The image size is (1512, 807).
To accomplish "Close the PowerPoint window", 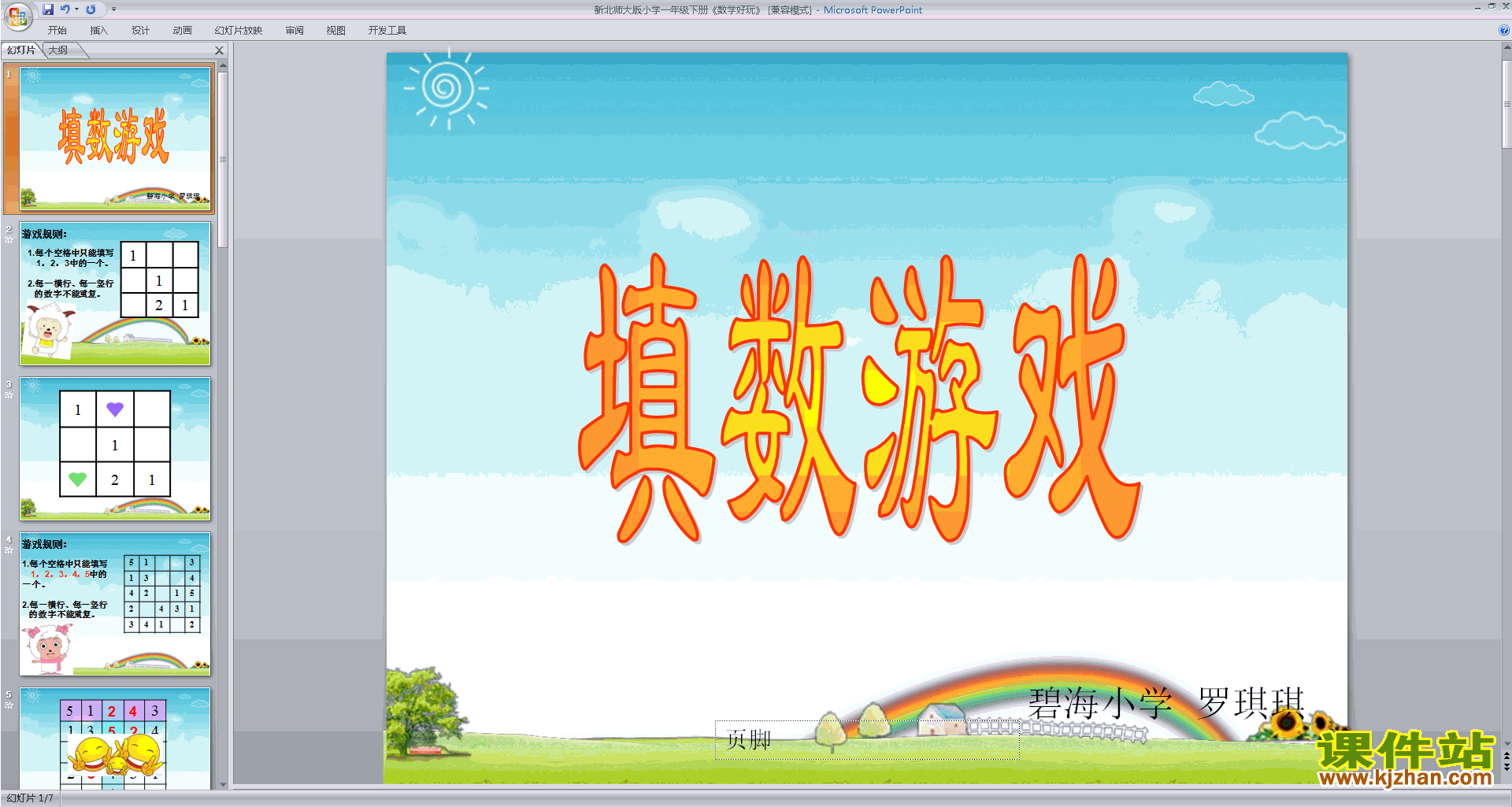I will 1506,6.
